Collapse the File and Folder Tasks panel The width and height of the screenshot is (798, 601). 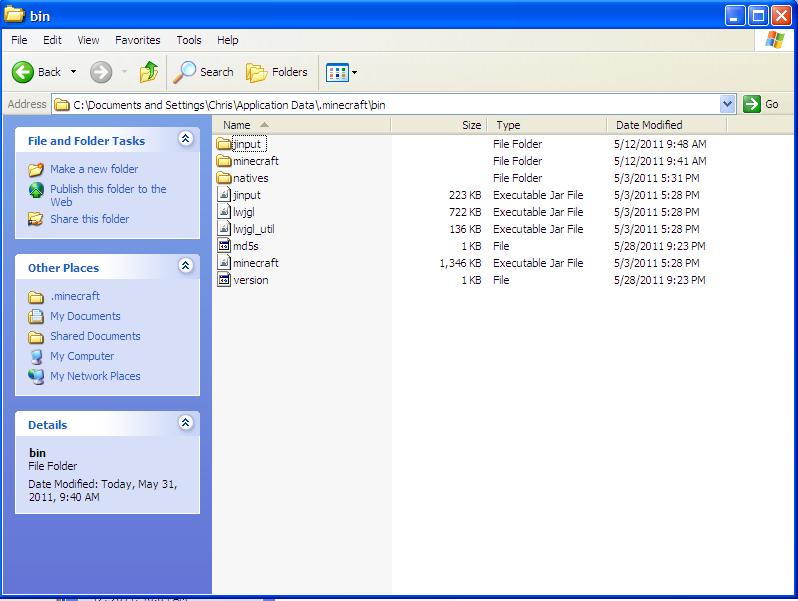click(x=186, y=138)
